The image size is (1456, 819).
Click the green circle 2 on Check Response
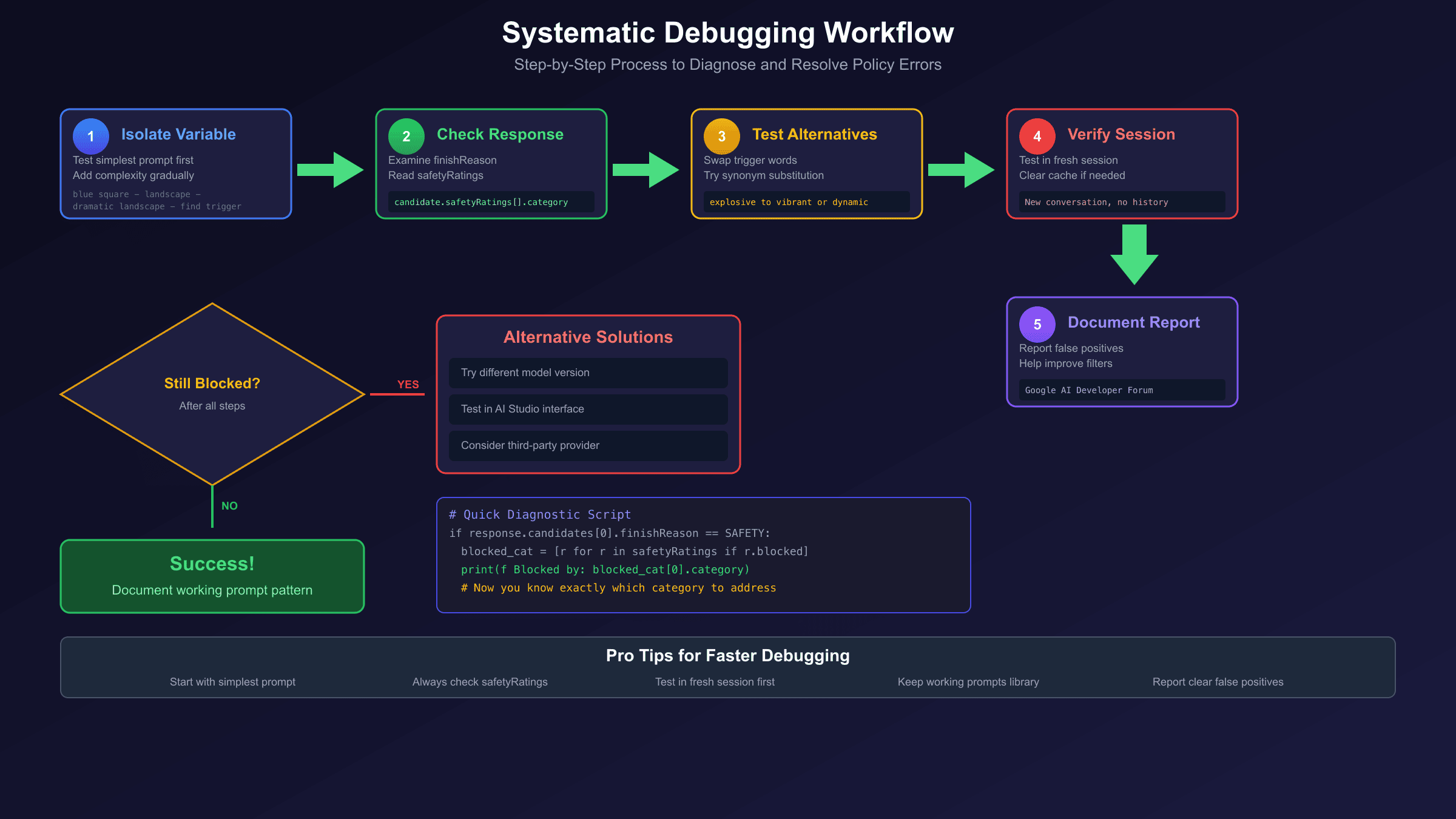point(406,136)
